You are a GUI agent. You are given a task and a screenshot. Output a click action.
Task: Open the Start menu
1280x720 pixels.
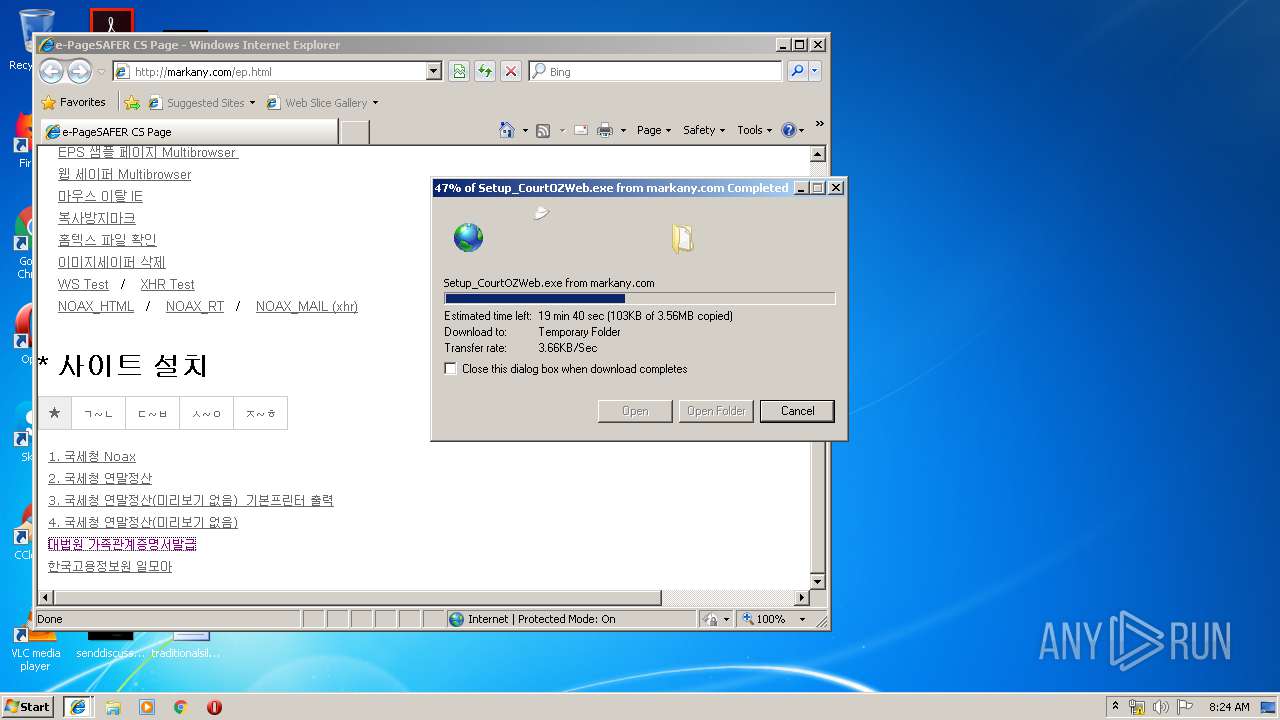click(x=27, y=706)
